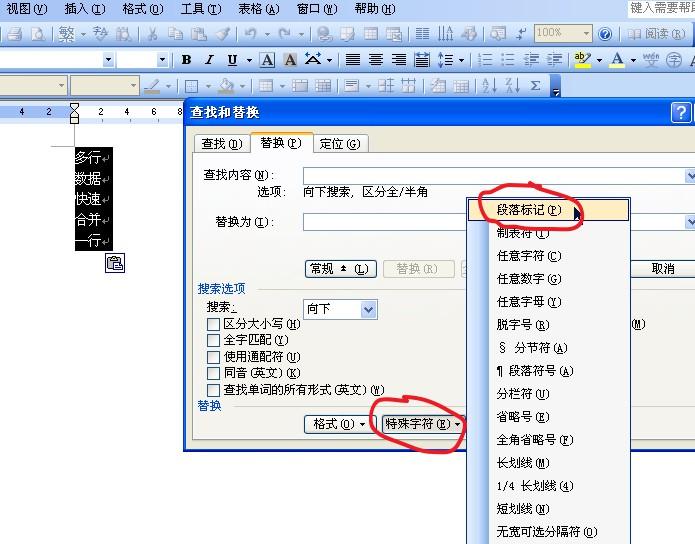The height and width of the screenshot is (544, 695).
Task: Switch to the 定位 tab
Action: tap(340, 144)
